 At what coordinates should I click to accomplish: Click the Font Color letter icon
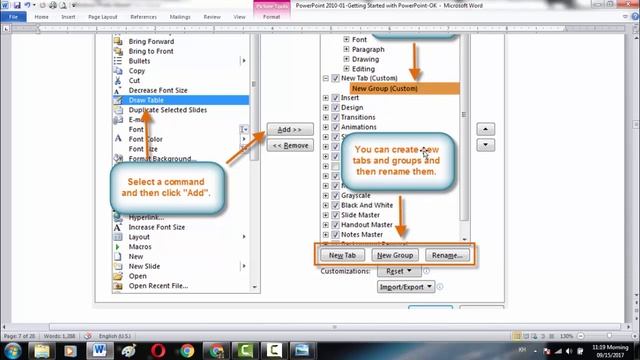point(118,139)
